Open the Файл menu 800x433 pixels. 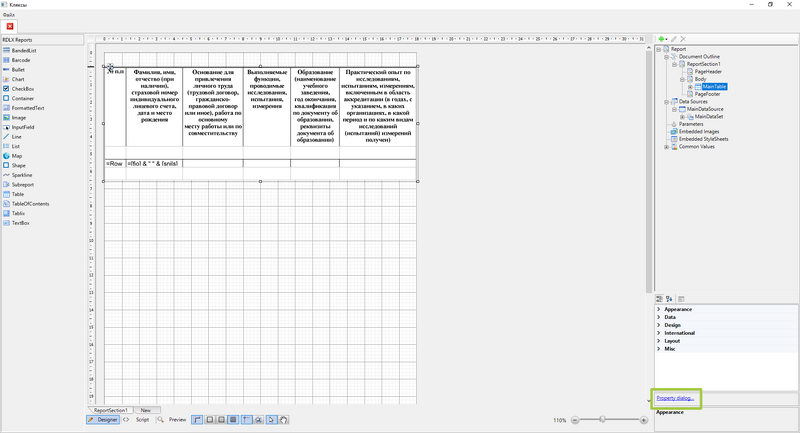click(x=8, y=16)
